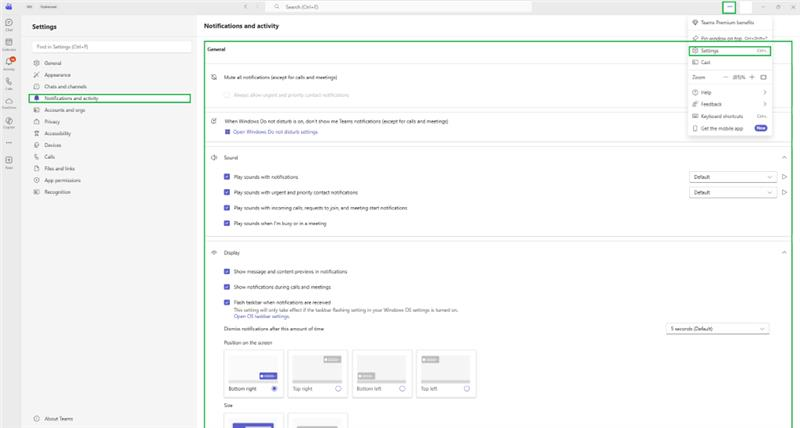Select Bottom left notification position
Image resolution: width=800 pixels, height=428 pixels.
(382, 373)
